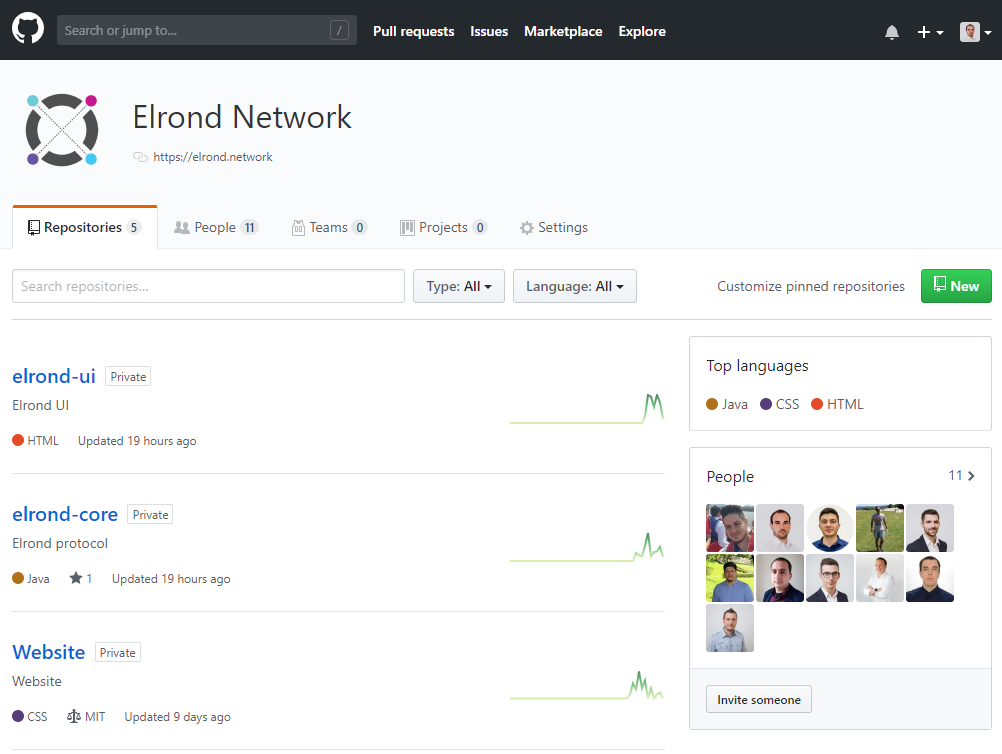Viewport: 1002px width, 754px height.
Task: Open the Settings tab
Action: [553, 227]
